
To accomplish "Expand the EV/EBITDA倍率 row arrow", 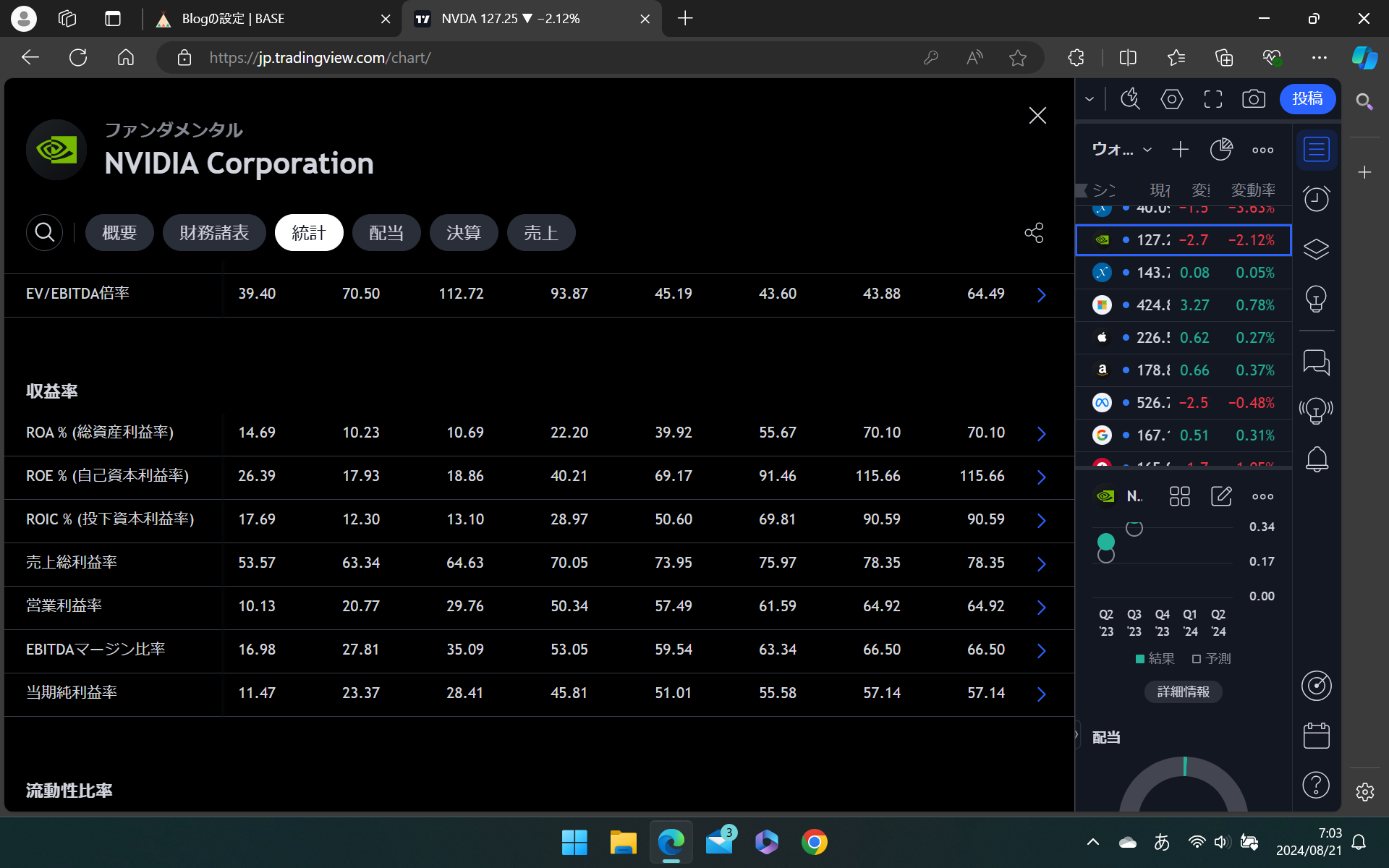I will tap(1042, 294).
